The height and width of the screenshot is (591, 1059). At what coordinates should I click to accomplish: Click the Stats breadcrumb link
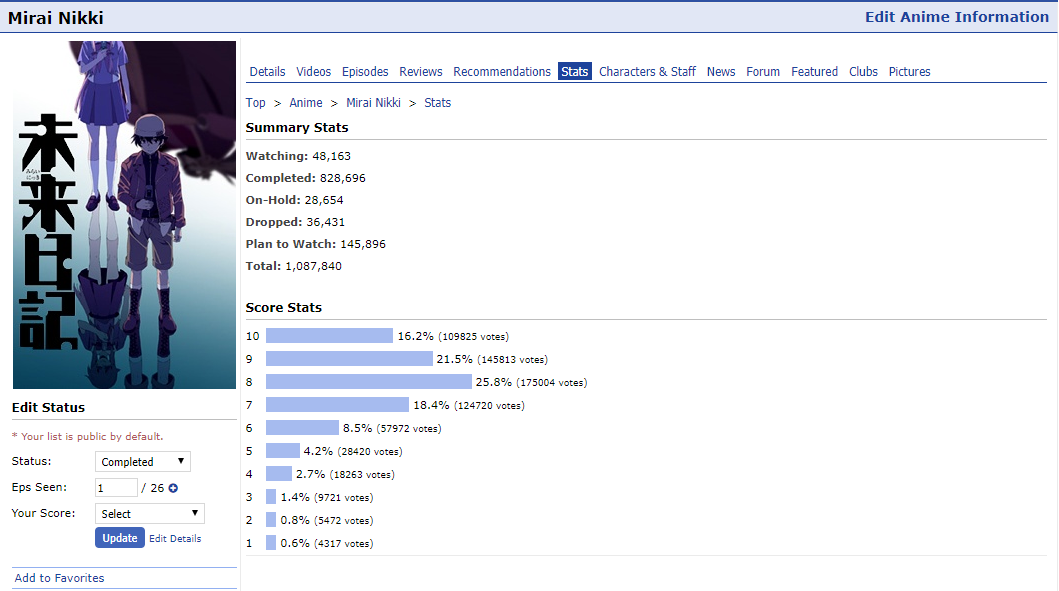click(x=438, y=103)
